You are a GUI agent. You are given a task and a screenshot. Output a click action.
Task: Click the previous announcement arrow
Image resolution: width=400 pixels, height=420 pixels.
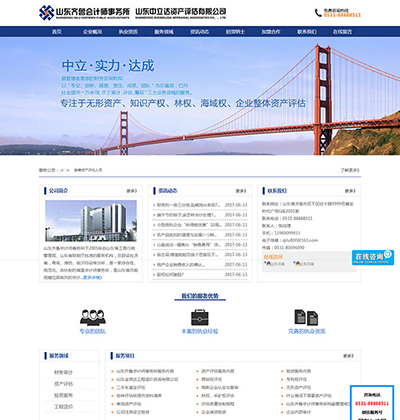click(62, 170)
